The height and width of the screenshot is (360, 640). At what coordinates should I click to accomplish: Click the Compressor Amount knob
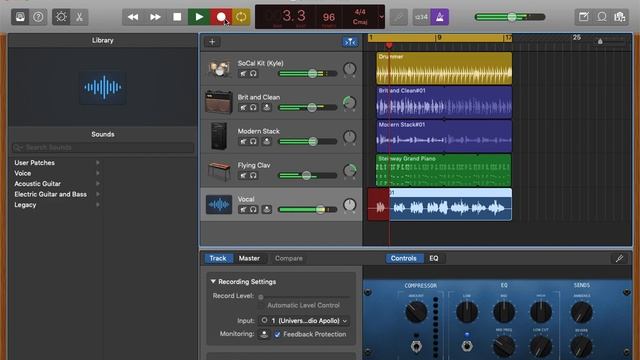(416, 312)
